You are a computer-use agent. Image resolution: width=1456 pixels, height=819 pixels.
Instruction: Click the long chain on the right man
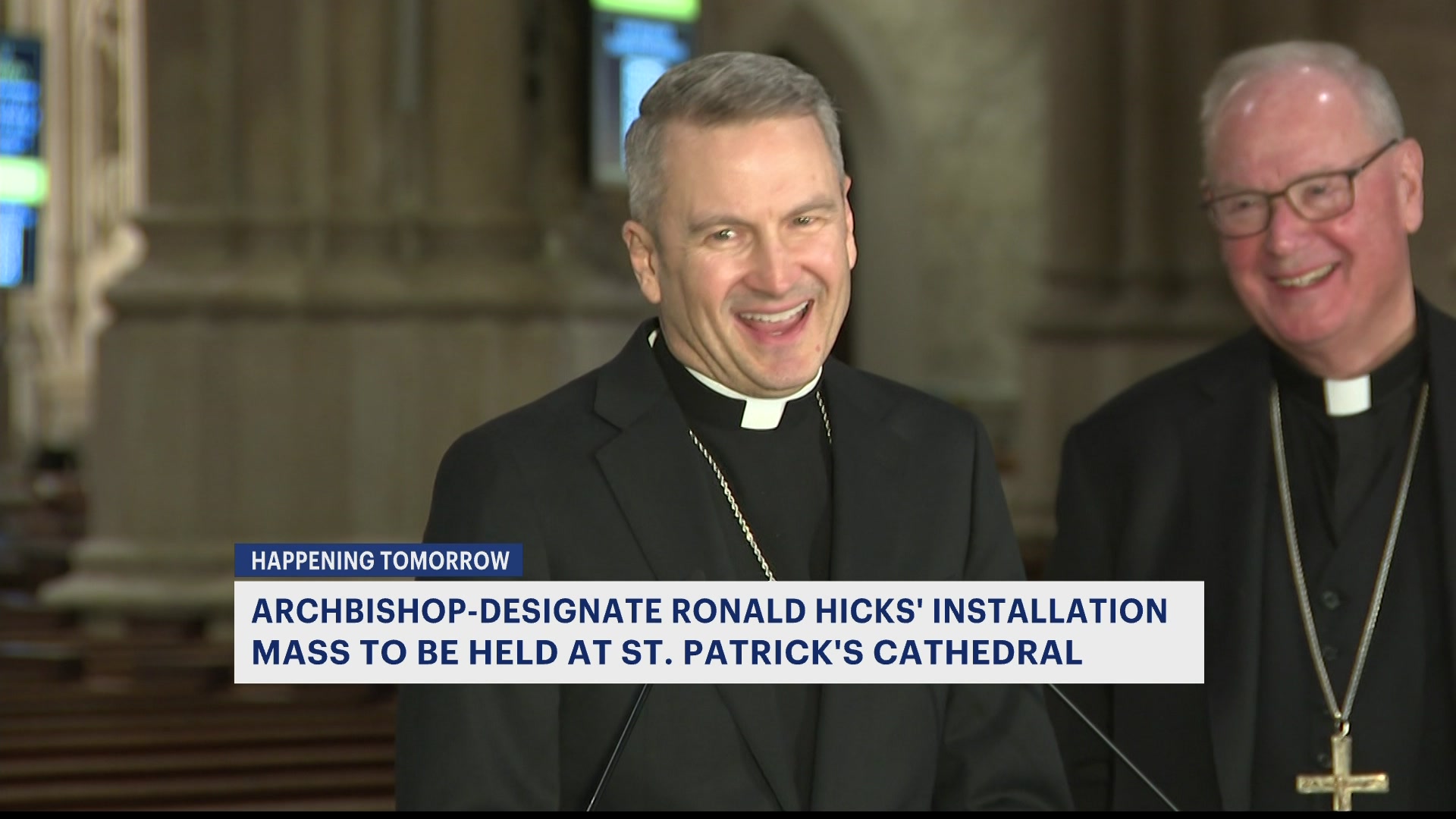coord(1293,531)
